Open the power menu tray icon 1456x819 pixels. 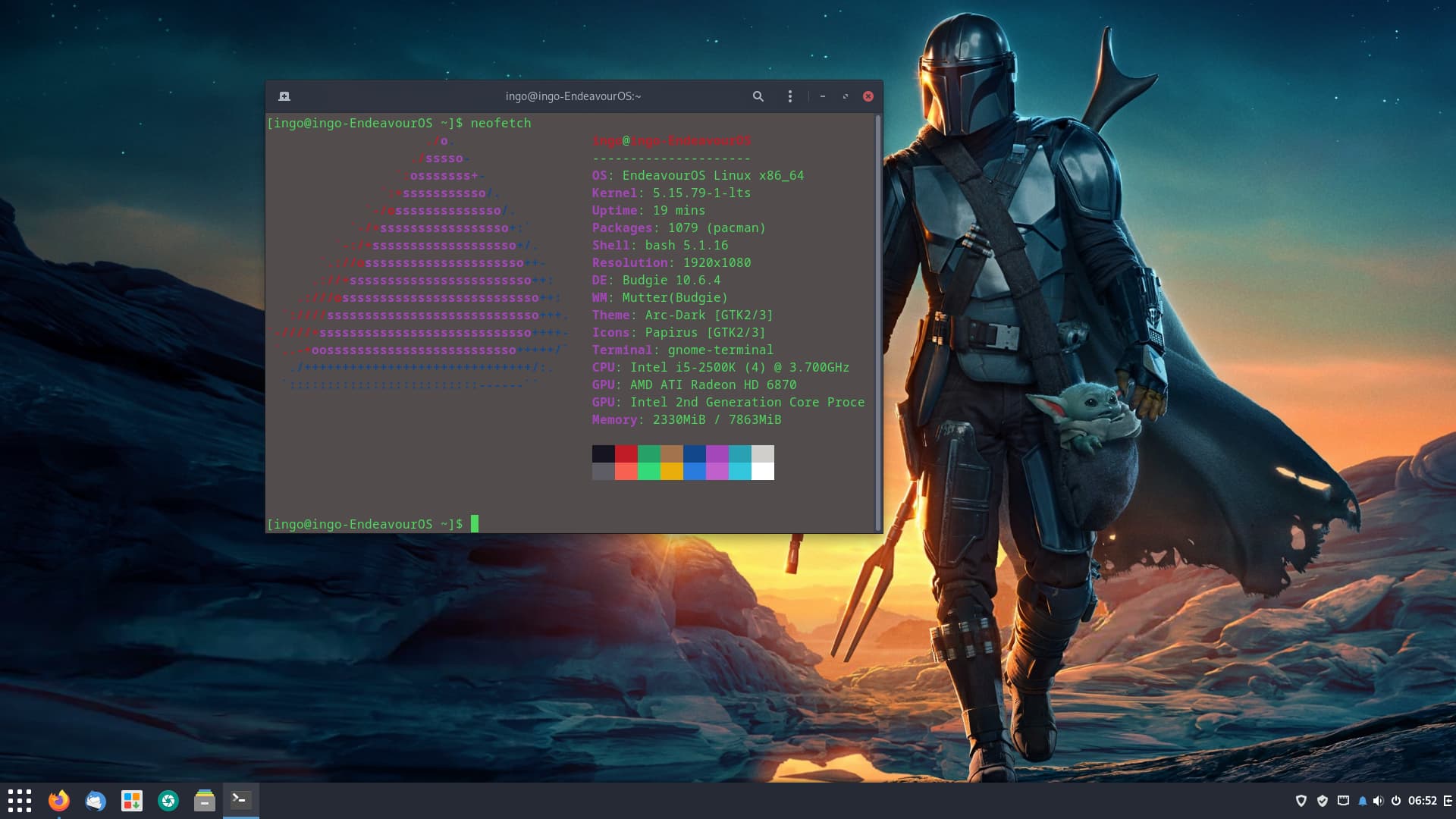coord(1395,801)
